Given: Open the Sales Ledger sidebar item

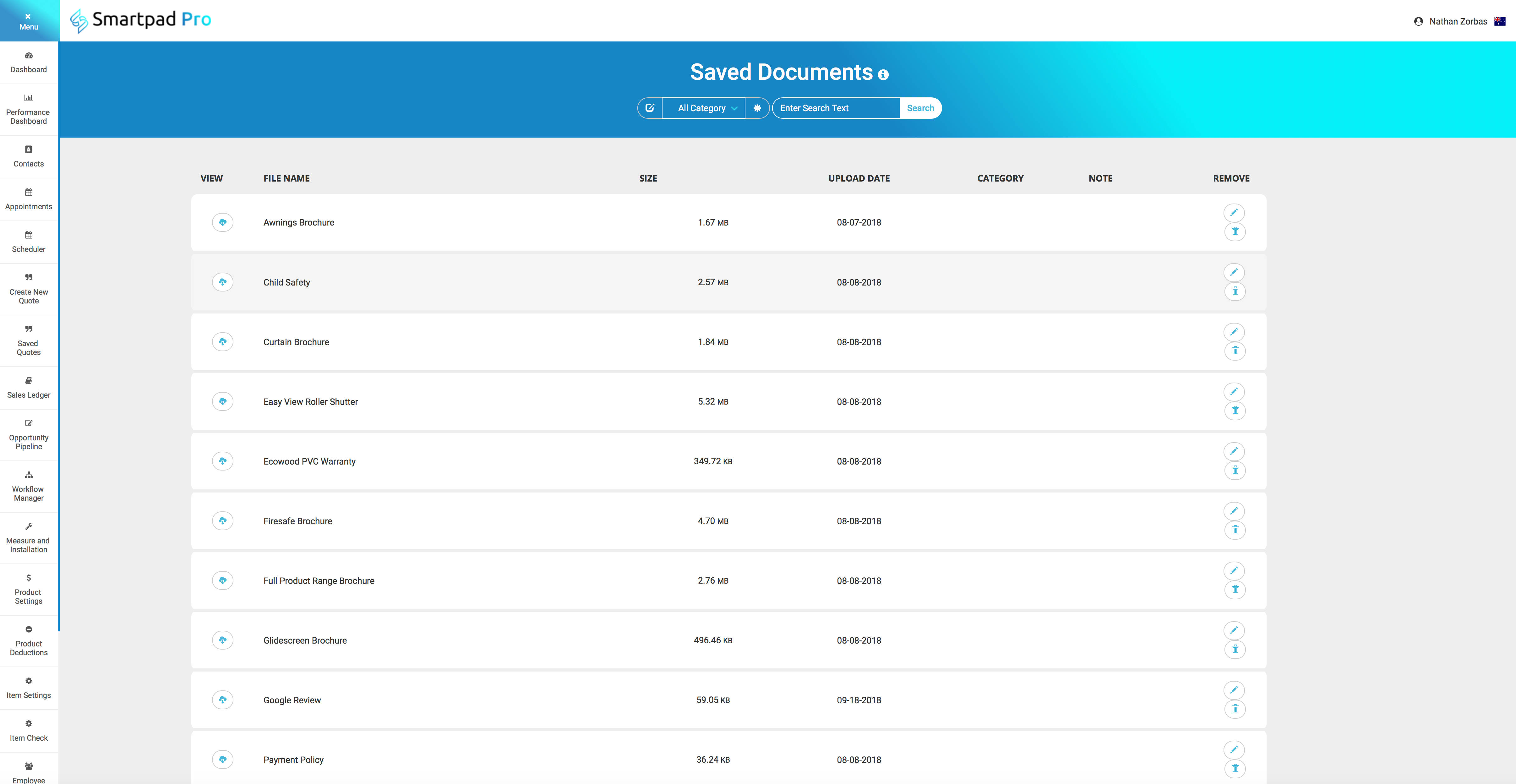Looking at the screenshot, I should (29, 389).
